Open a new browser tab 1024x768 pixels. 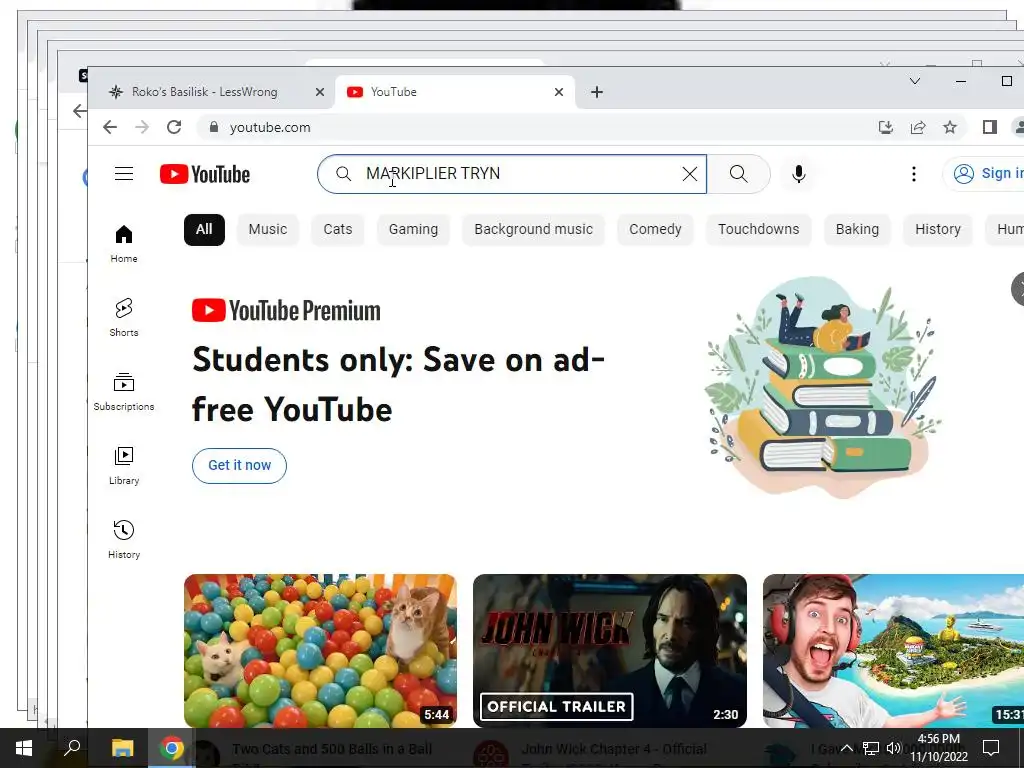tap(596, 92)
